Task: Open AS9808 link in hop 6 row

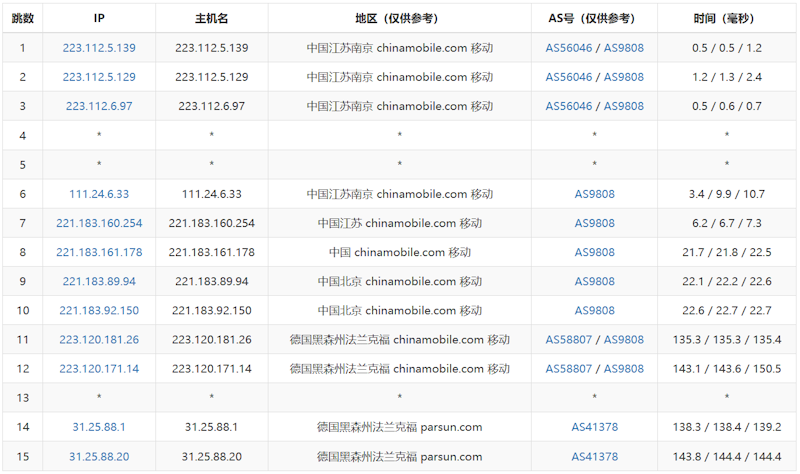Action: click(x=594, y=194)
